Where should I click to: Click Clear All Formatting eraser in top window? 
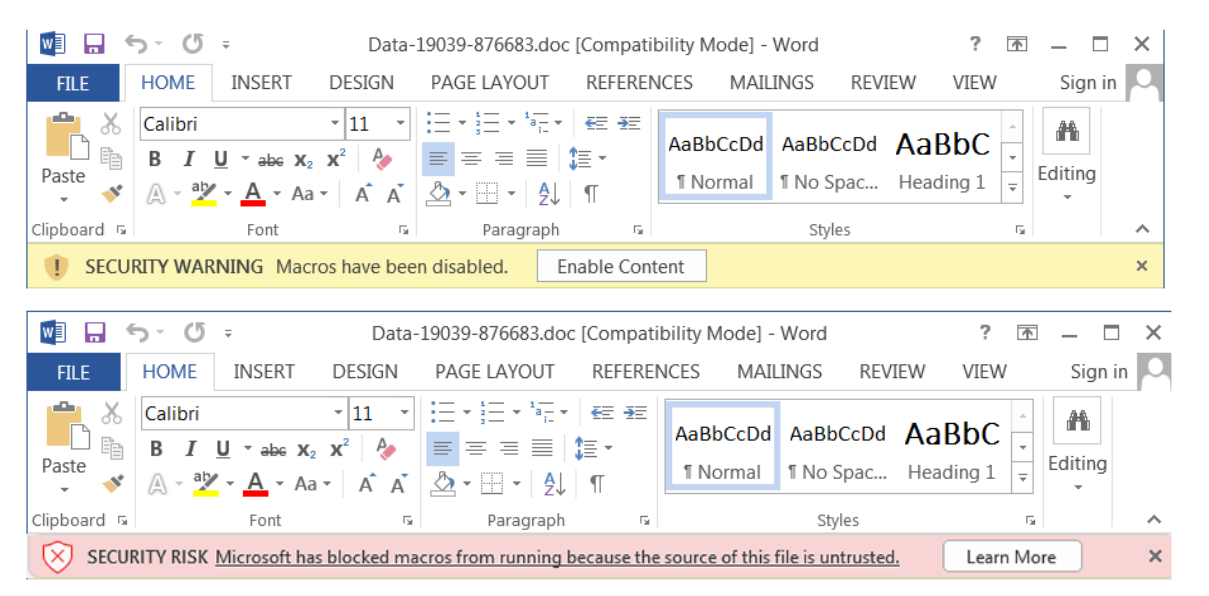tap(381, 159)
